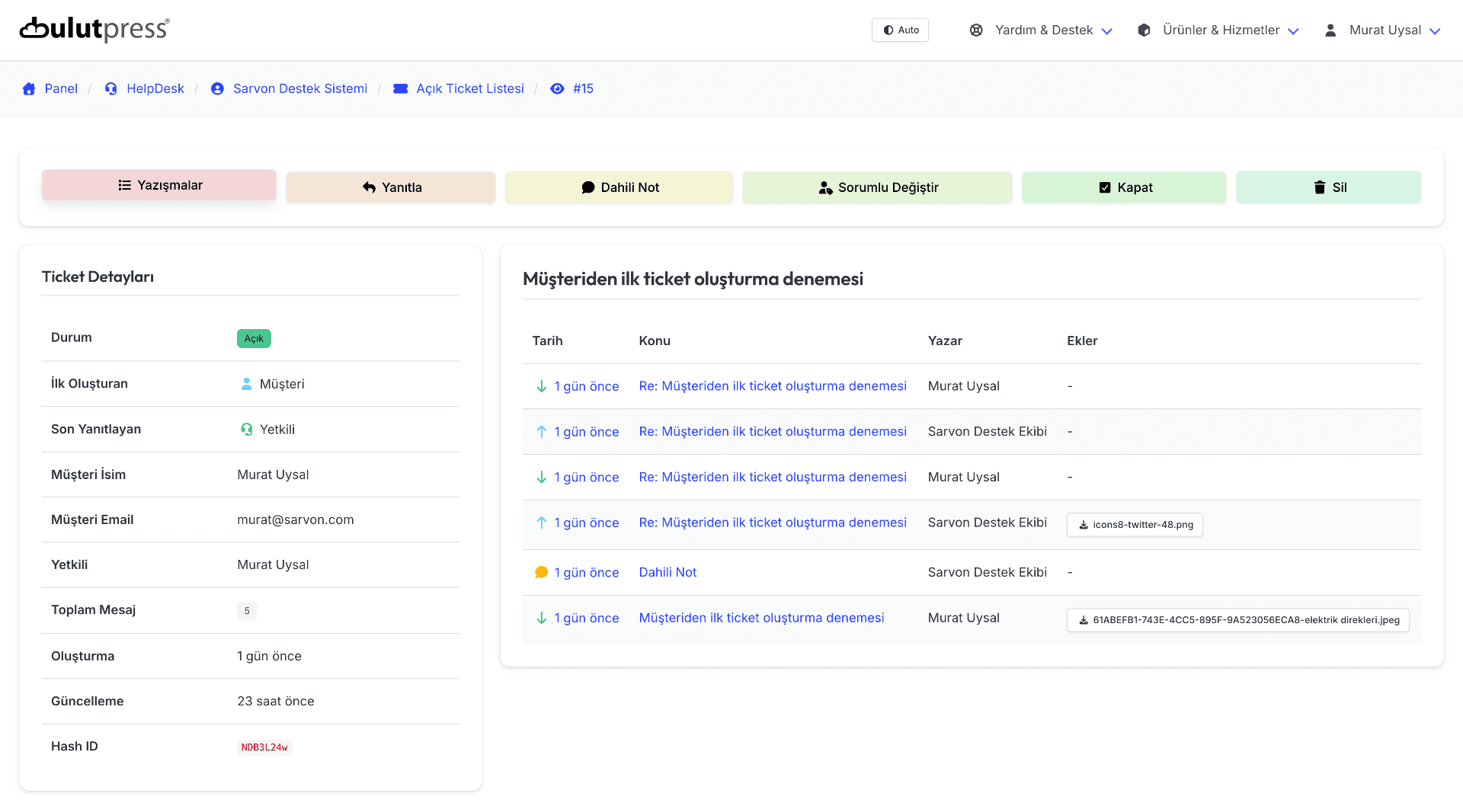Expand the Yardım & Destek dropdown
This screenshot has height=812, width=1463.
coord(1041,30)
